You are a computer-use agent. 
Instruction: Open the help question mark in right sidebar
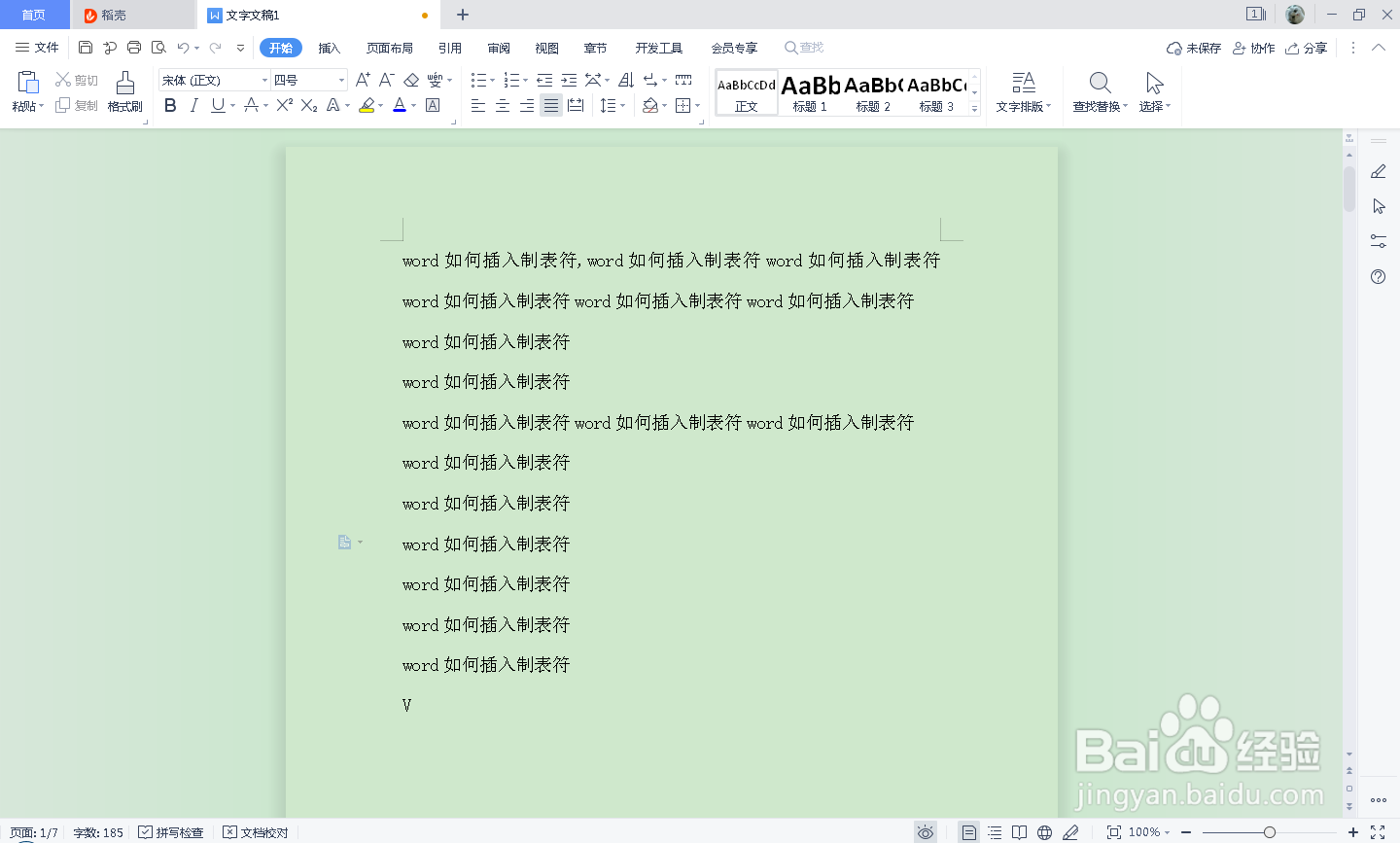(x=1378, y=276)
